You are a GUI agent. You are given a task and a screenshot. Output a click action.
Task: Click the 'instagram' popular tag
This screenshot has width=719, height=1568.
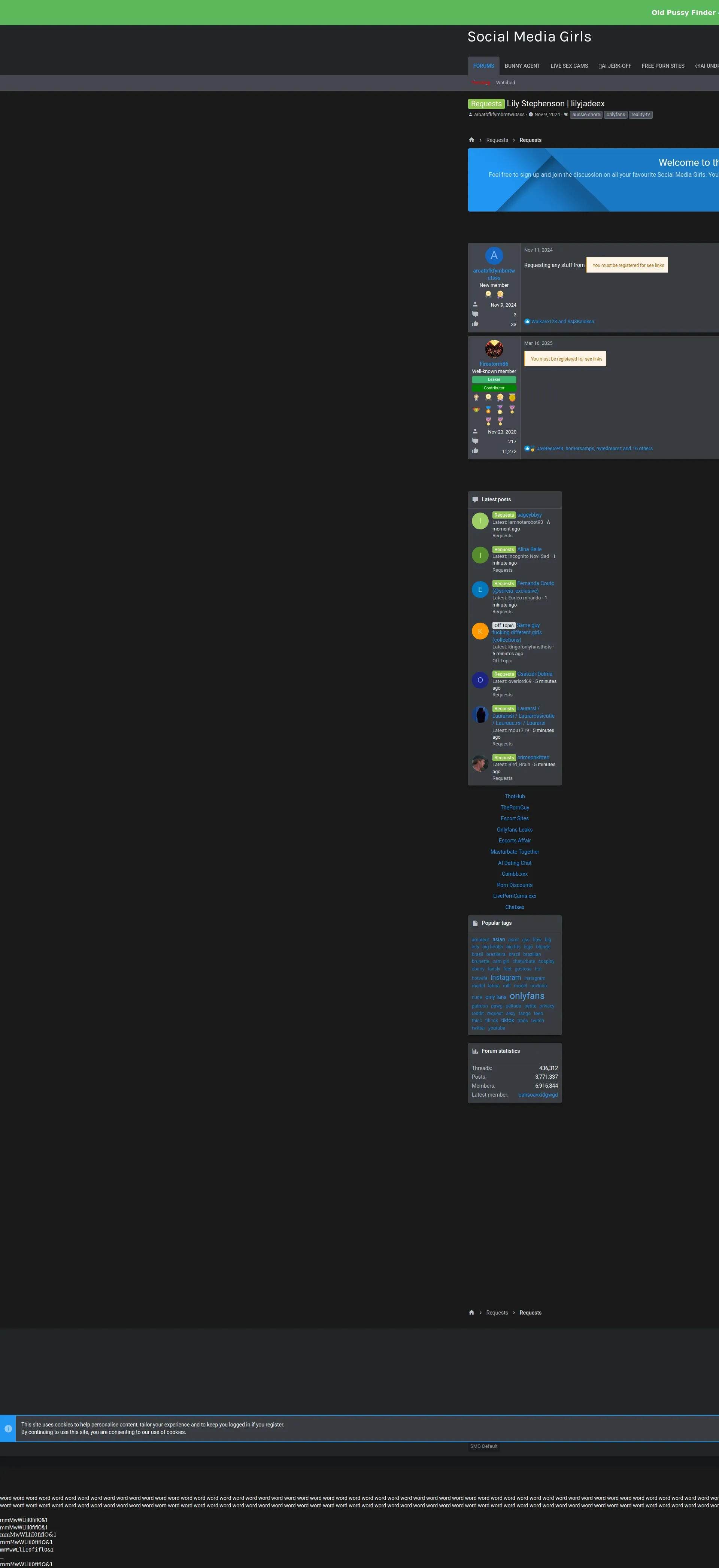click(505, 978)
